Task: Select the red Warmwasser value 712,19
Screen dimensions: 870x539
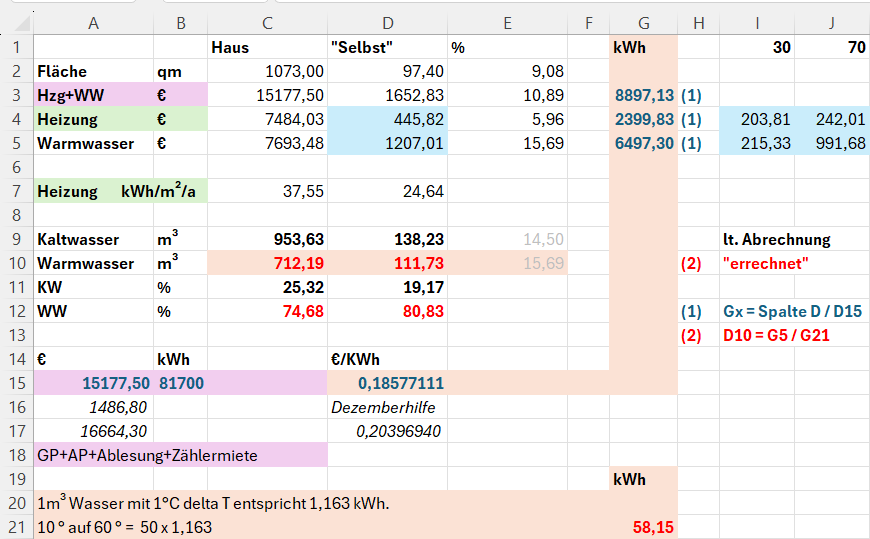Action: pos(267,263)
